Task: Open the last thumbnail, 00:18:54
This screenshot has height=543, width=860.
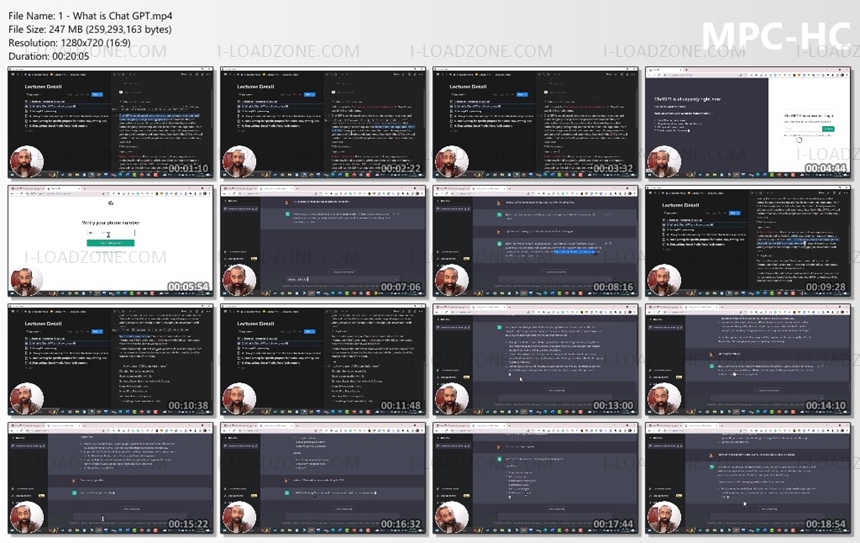Action: (x=748, y=479)
